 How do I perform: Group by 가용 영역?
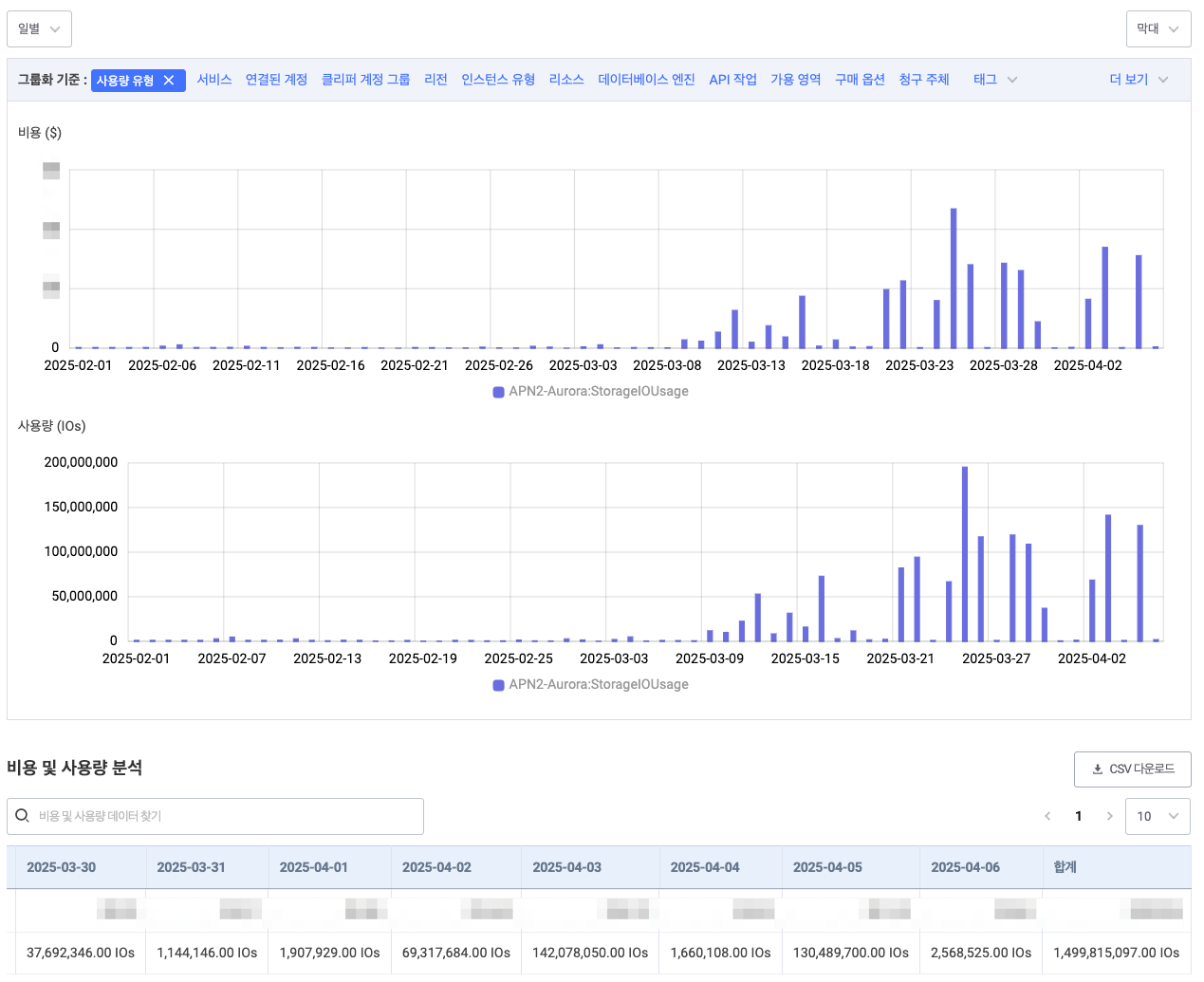pyautogui.click(x=795, y=80)
